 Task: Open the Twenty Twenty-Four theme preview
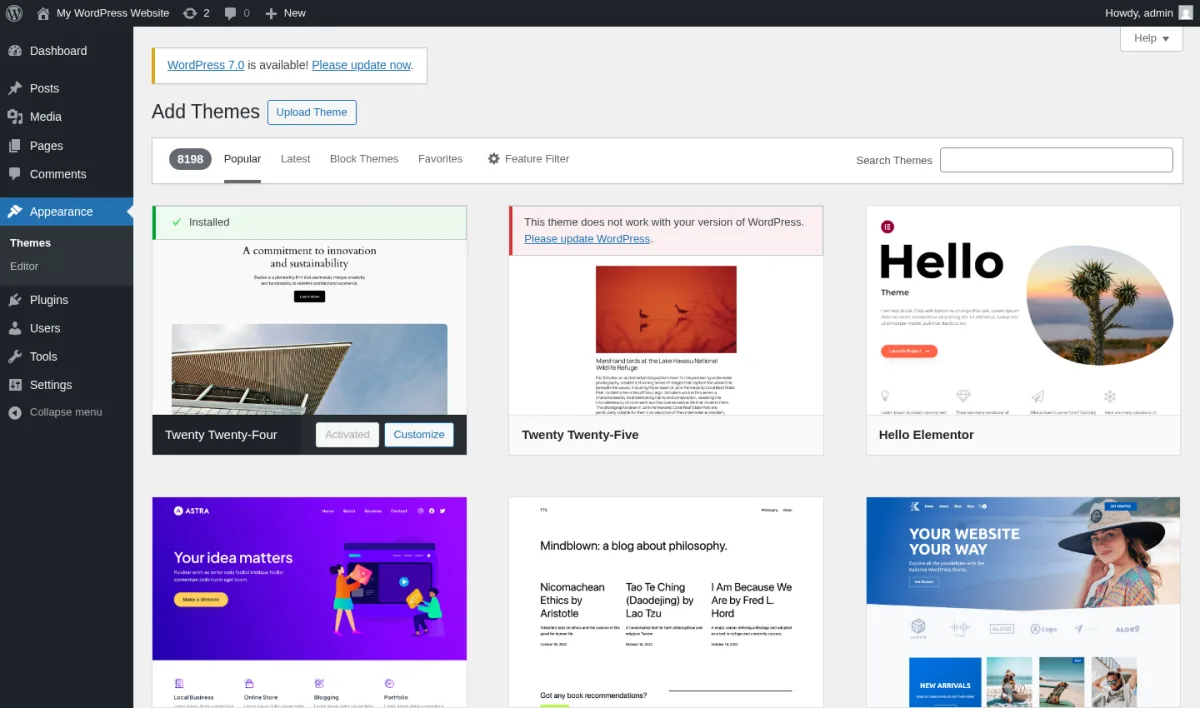pos(309,327)
